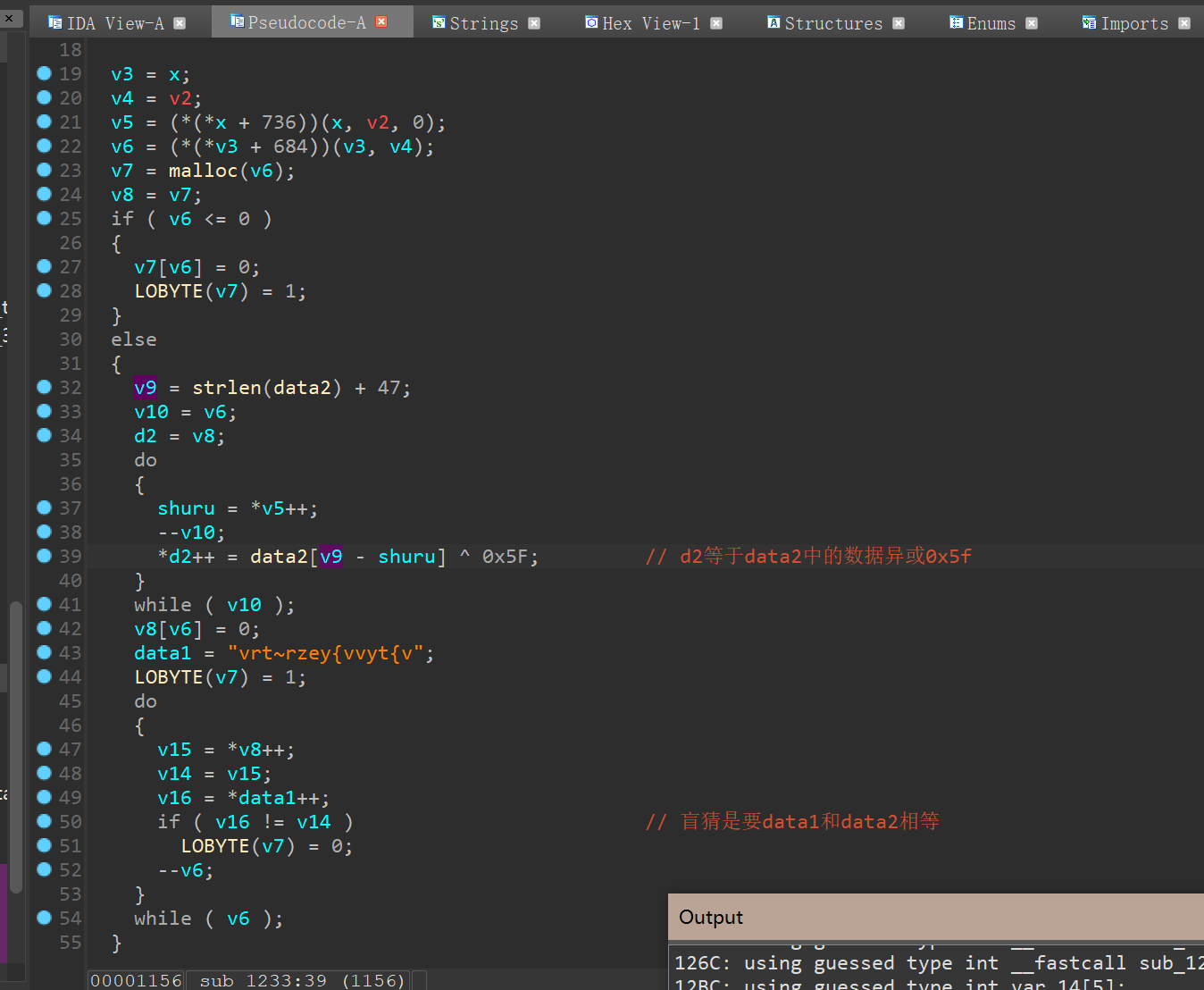Click the malloc function call on line 23
Screen dimensions: 1204x990
(x=203, y=171)
